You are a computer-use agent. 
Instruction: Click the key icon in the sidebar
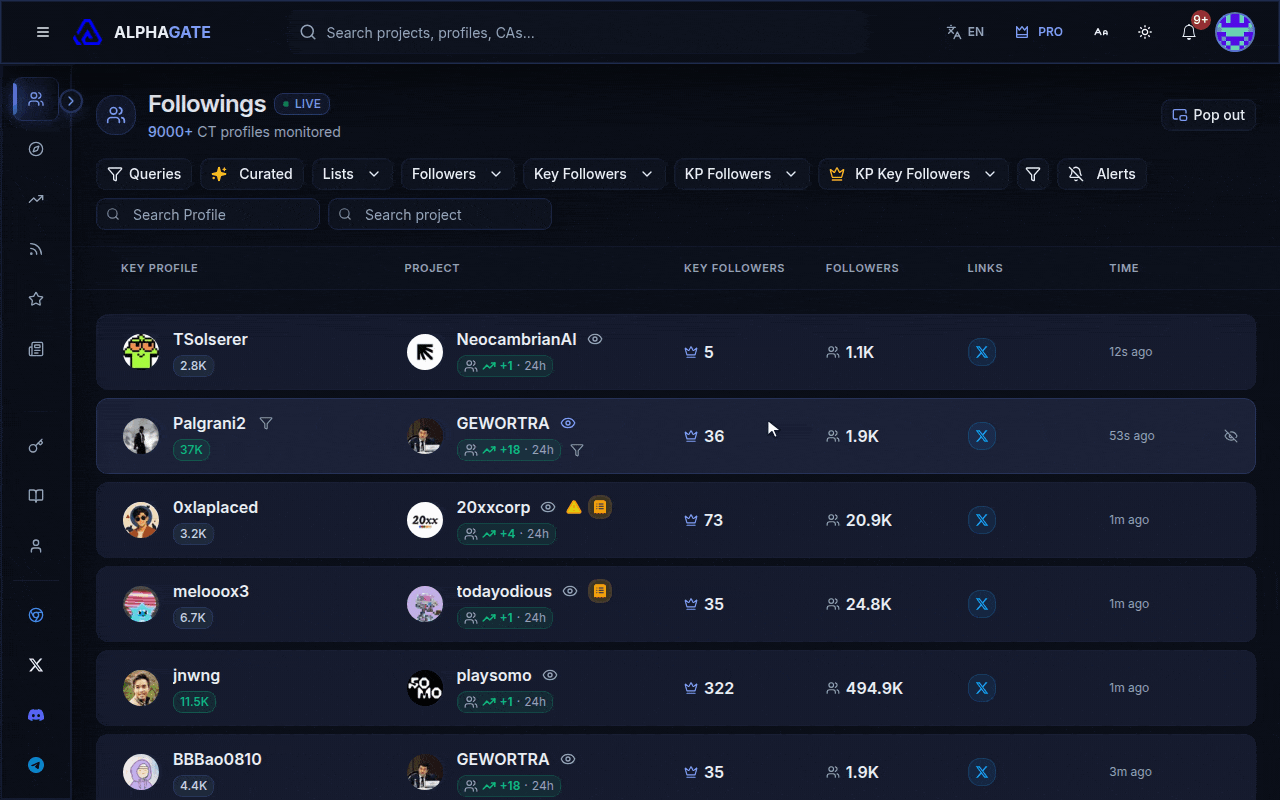(36, 446)
